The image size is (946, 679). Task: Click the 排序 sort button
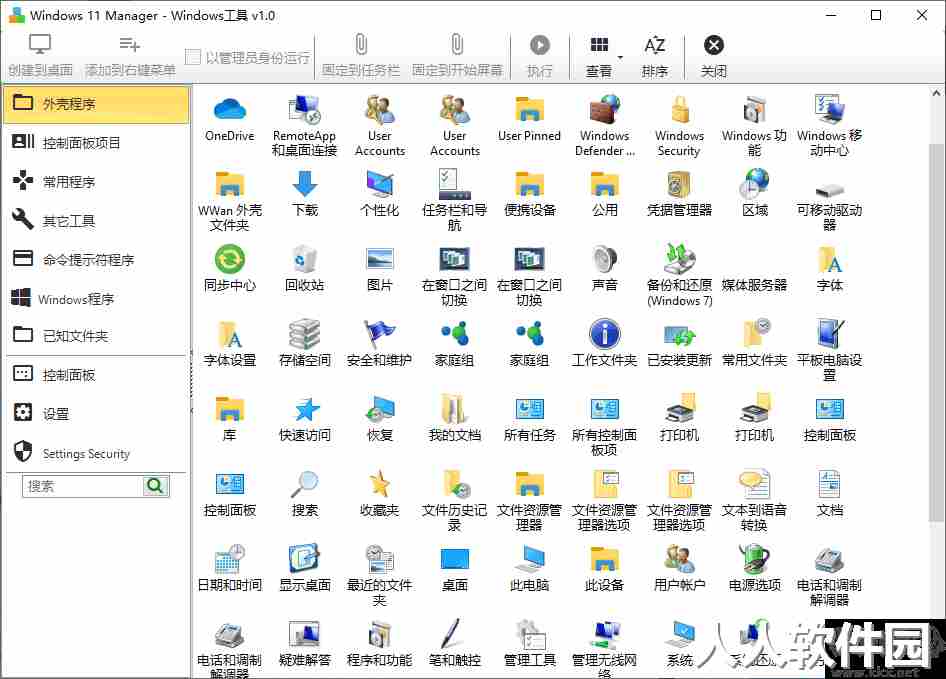[x=655, y=56]
